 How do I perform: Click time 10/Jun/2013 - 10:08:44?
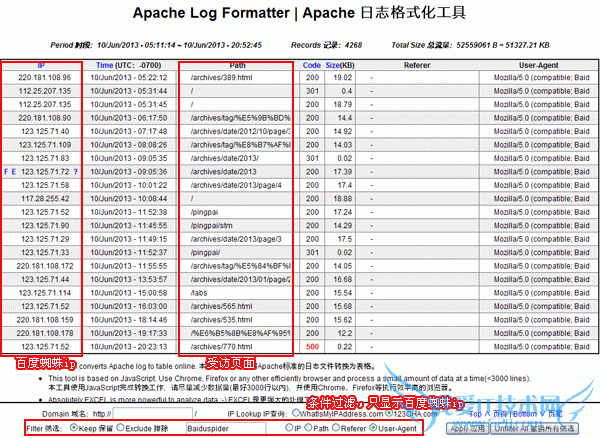point(129,199)
